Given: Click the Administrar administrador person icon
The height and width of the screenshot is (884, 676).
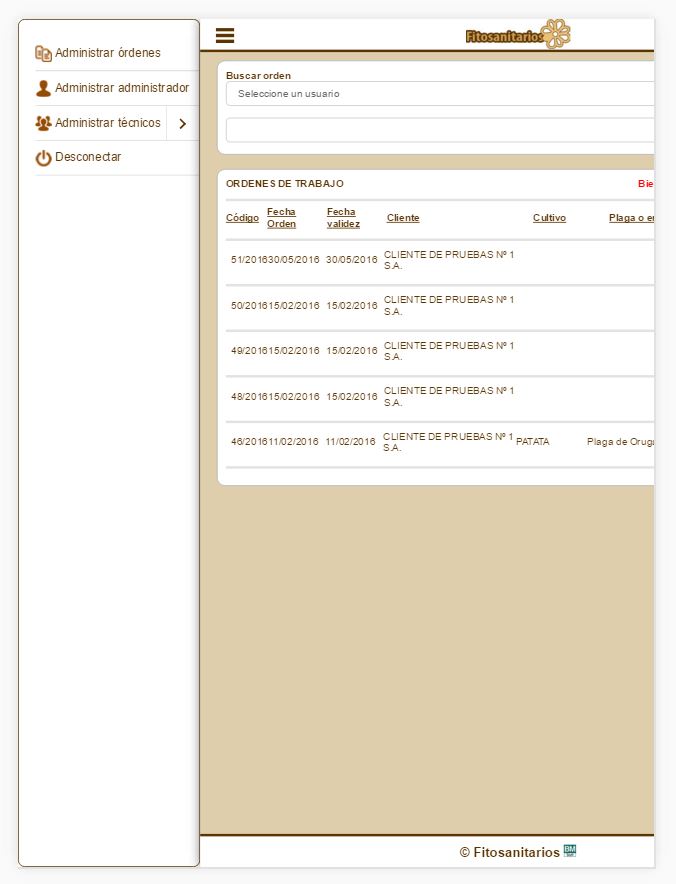Looking at the screenshot, I should (43, 88).
